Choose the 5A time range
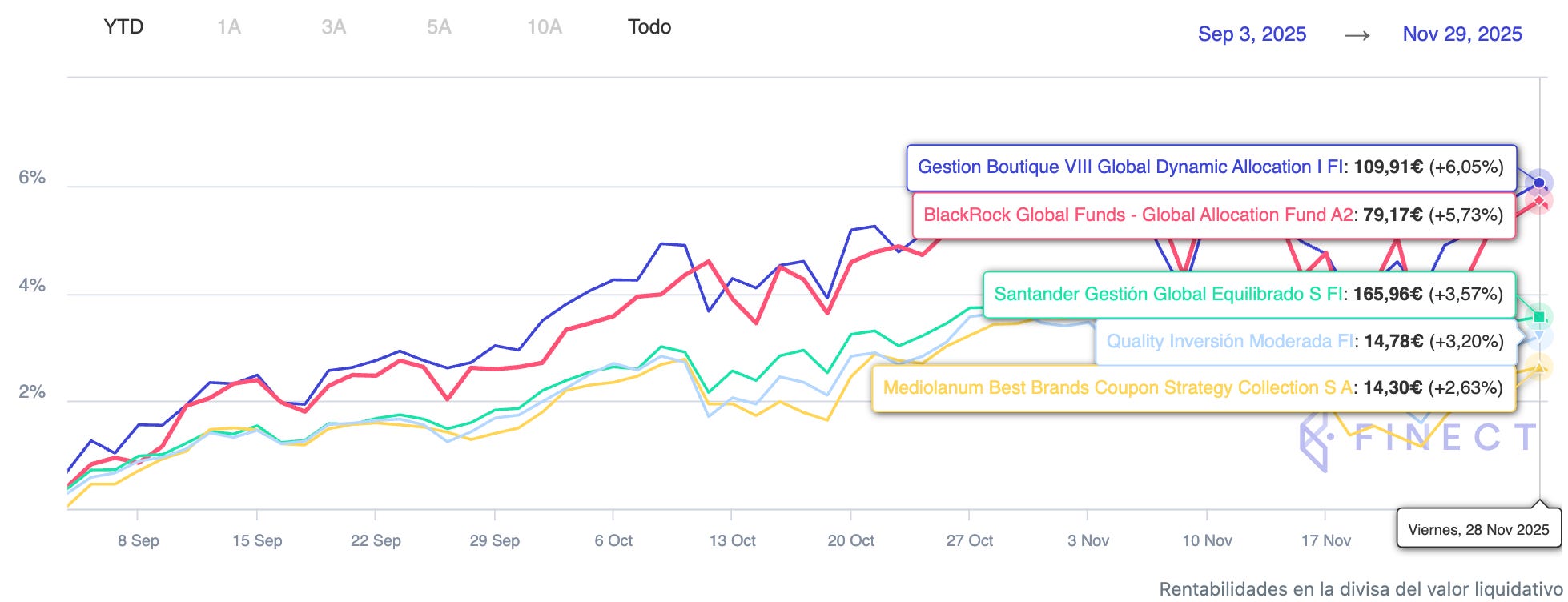Viewport: 1568px width, 602px height. 439,27
